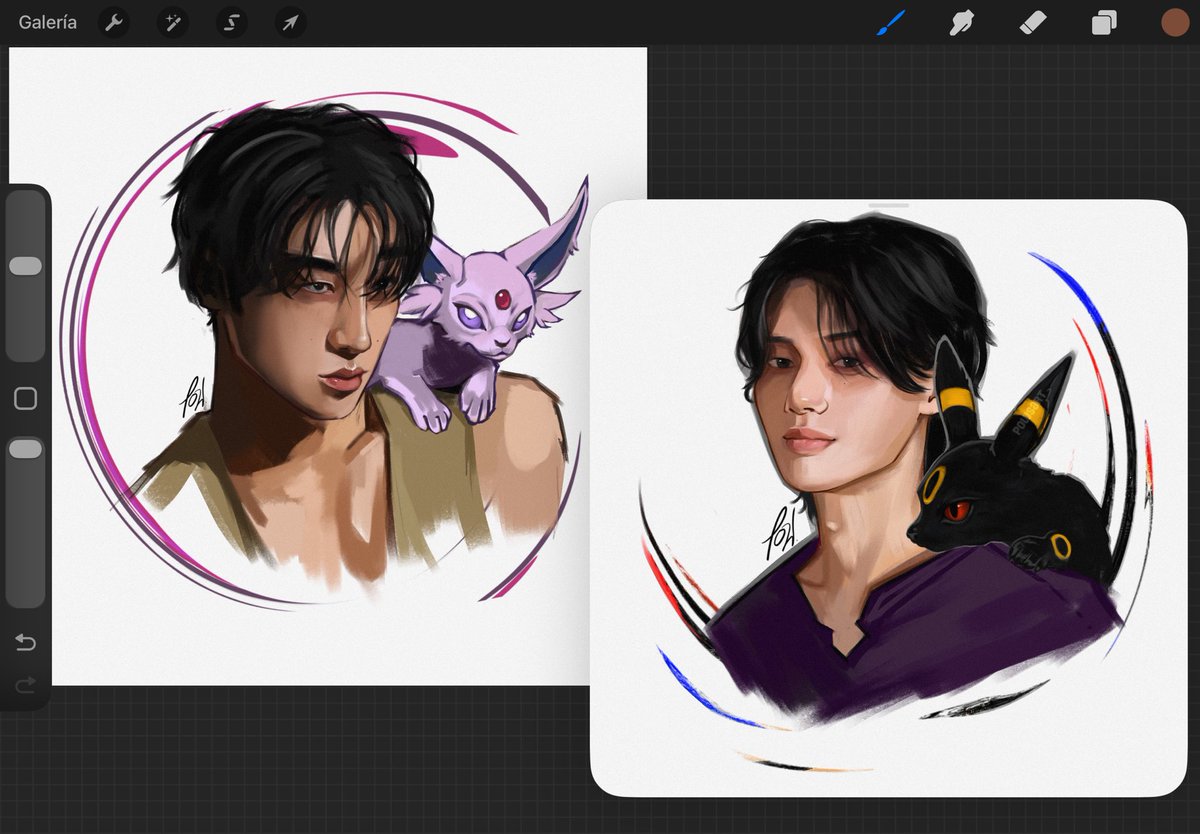This screenshot has width=1200, height=834.
Task: Tap the square modify button in sidebar
Action: tap(25, 399)
